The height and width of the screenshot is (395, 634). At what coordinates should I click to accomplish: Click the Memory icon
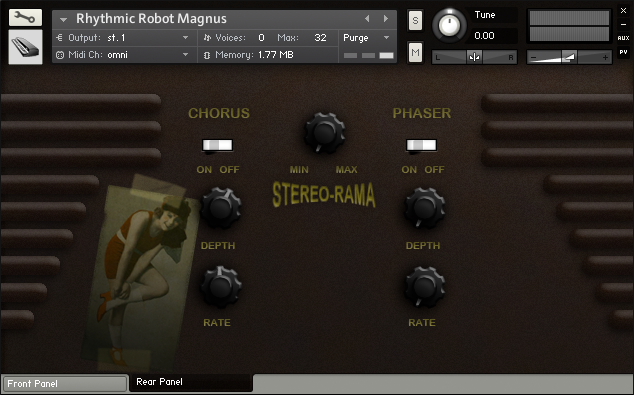(207, 55)
